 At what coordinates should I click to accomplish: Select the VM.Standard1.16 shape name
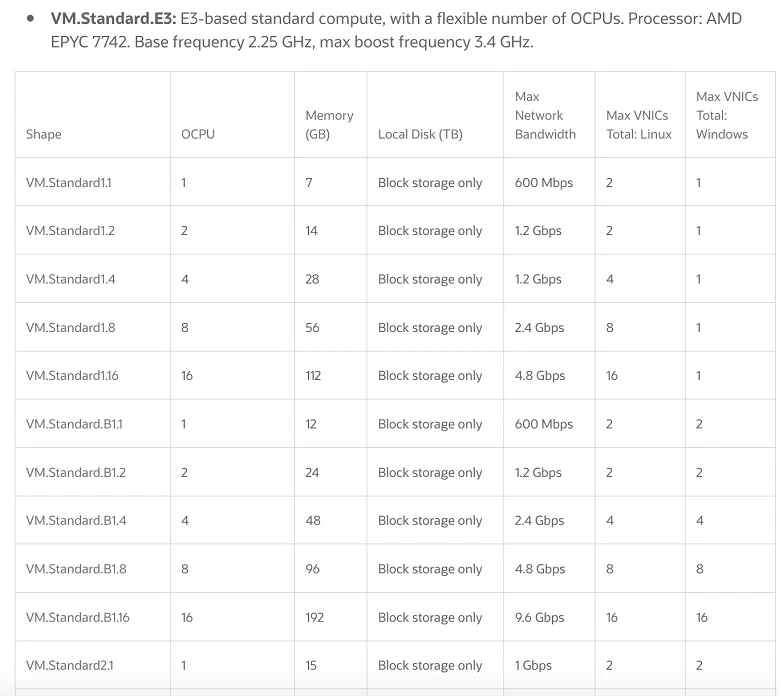(x=72, y=376)
